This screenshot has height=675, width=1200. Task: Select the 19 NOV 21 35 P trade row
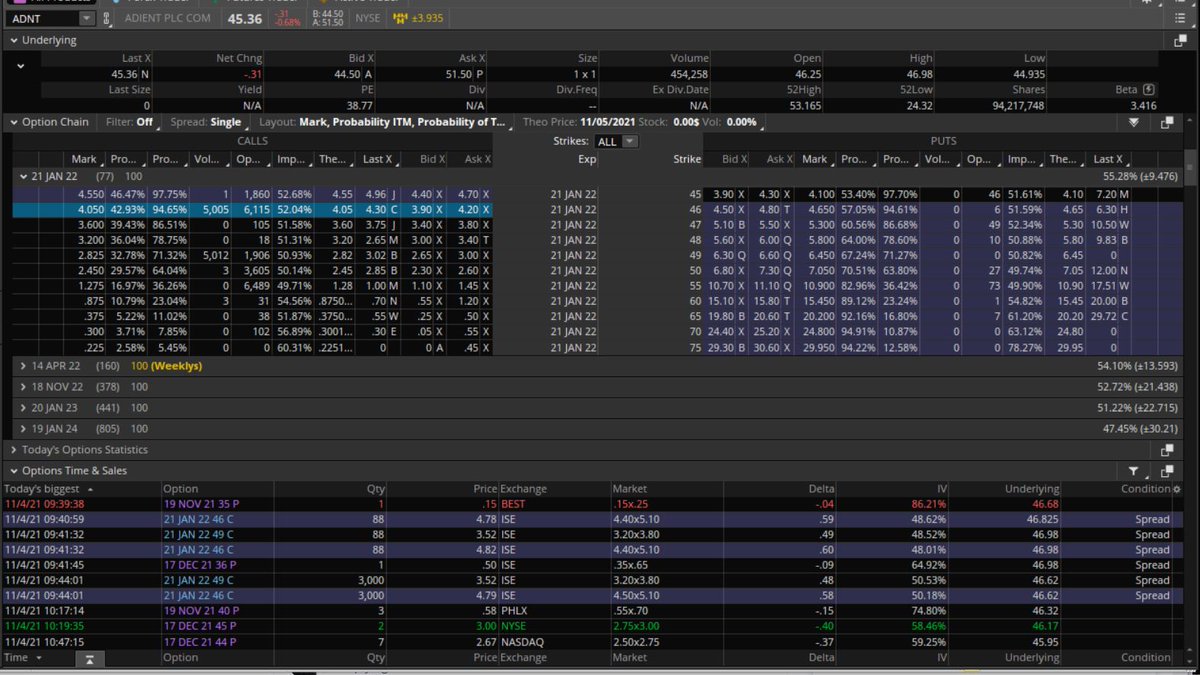click(x=588, y=504)
